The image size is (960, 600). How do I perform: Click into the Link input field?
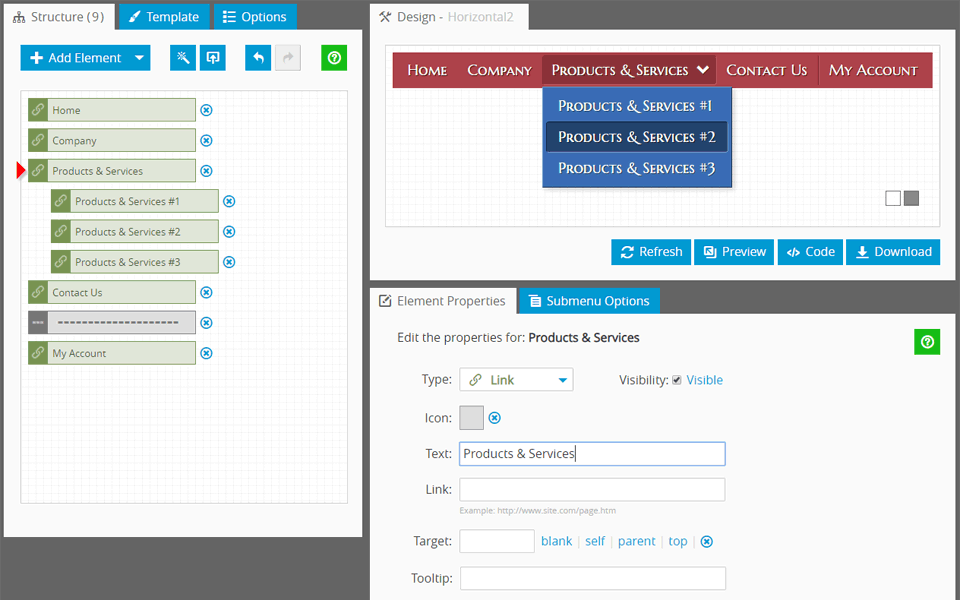[592, 490]
